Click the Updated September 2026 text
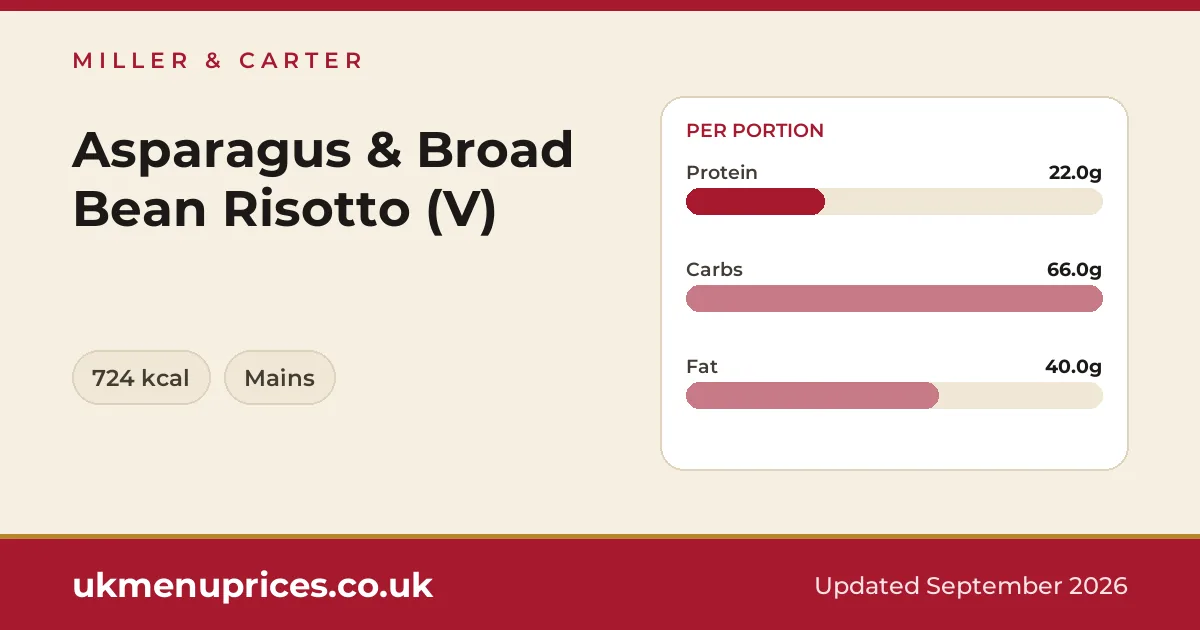This screenshot has width=1200, height=630. (x=971, y=586)
